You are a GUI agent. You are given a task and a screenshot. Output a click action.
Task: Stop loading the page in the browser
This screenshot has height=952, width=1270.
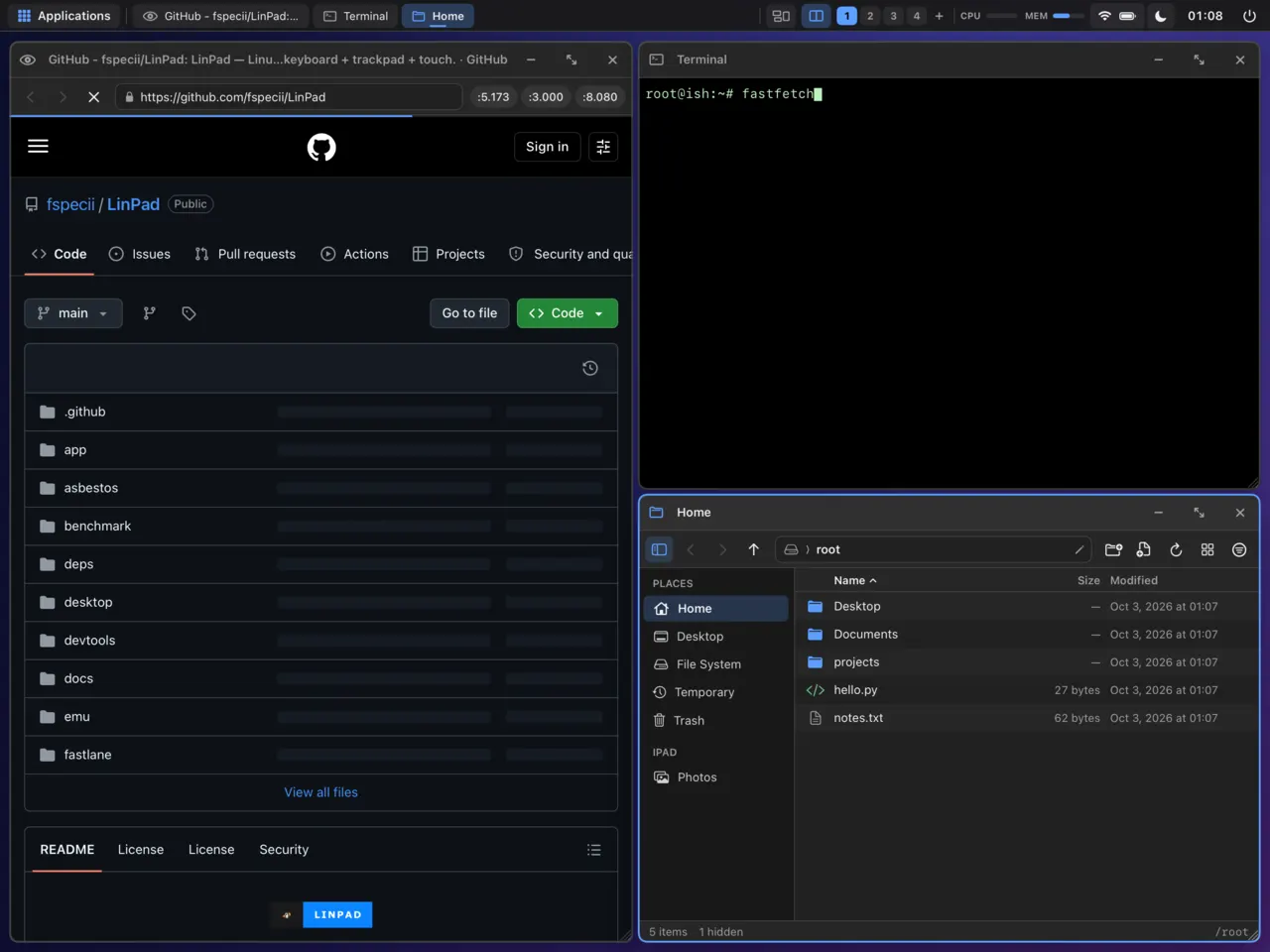click(93, 97)
